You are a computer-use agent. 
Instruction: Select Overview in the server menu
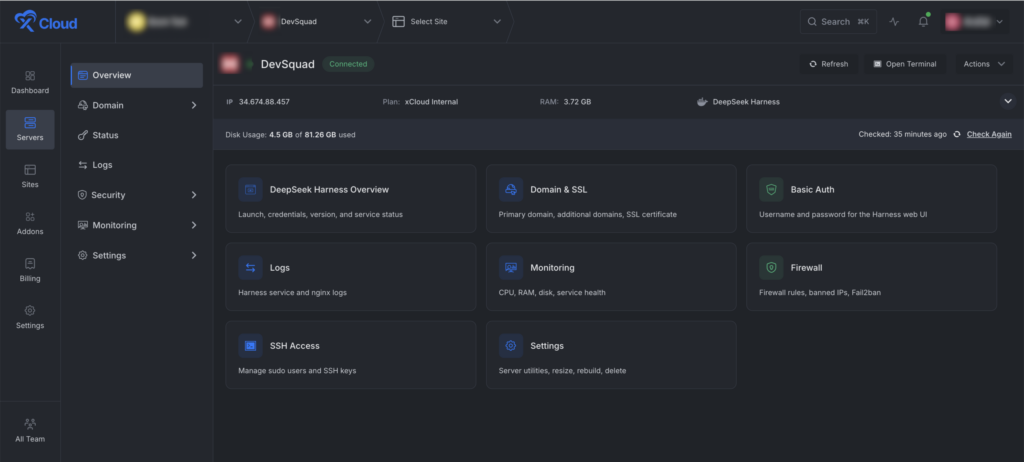136,75
